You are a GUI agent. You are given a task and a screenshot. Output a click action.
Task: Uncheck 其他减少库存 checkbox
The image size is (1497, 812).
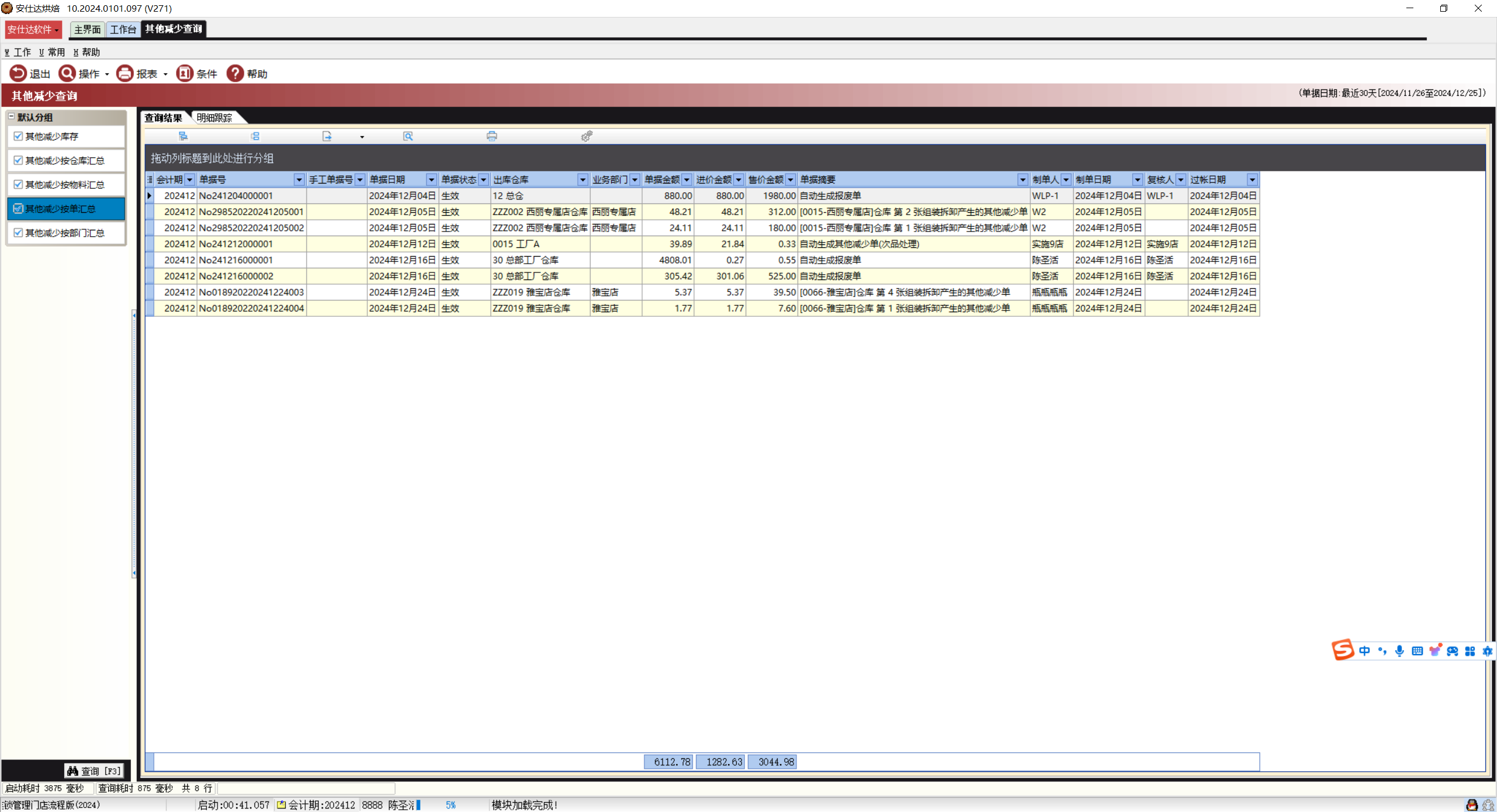(x=18, y=136)
